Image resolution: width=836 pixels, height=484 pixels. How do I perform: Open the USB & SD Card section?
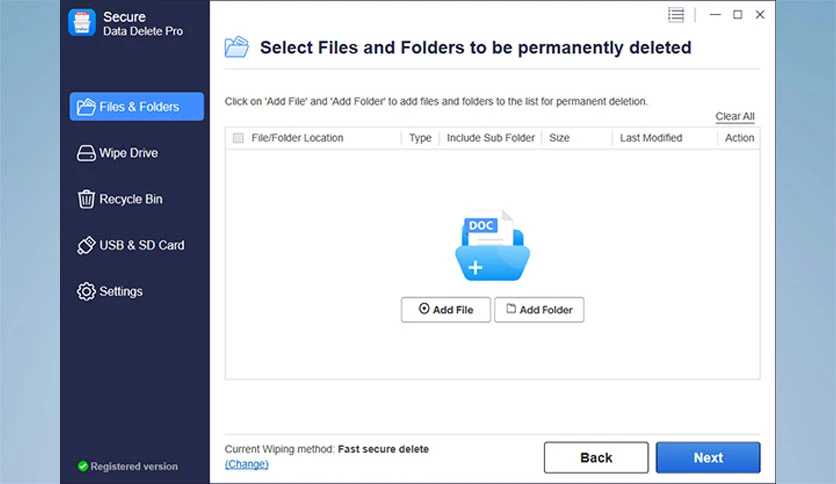tap(131, 245)
